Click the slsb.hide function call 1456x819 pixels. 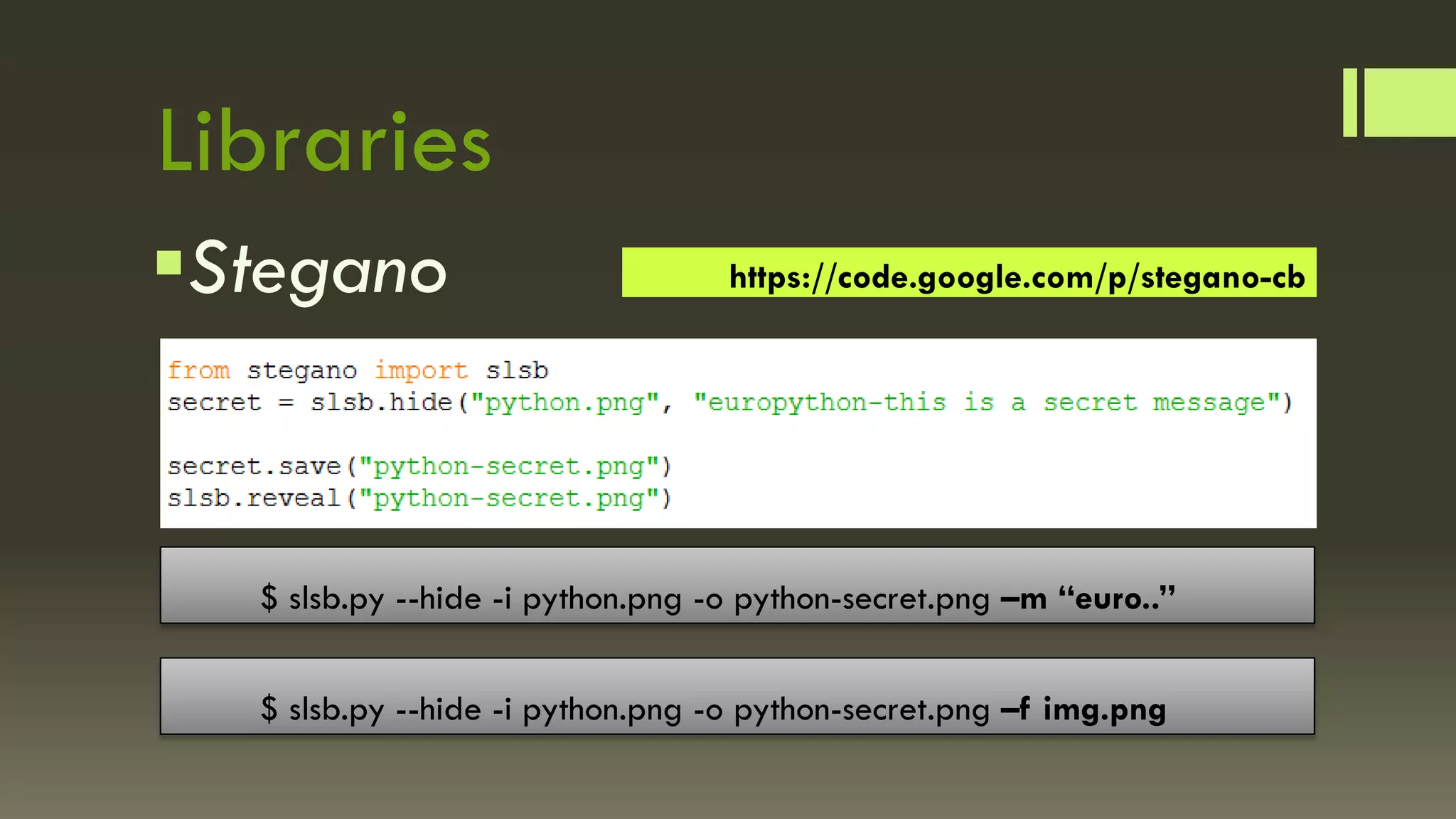pyautogui.click(x=381, y=402)
